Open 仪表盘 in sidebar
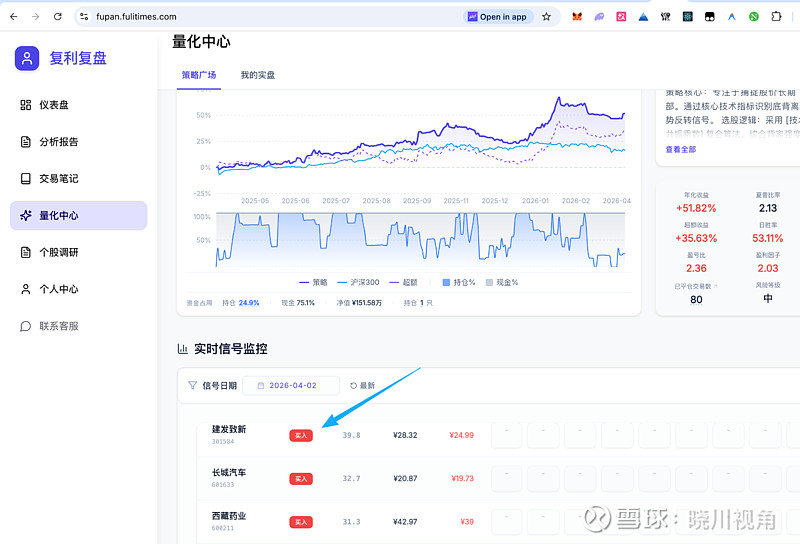The width and height of the screenshot is (800, 544). click(x=79, y=105)
